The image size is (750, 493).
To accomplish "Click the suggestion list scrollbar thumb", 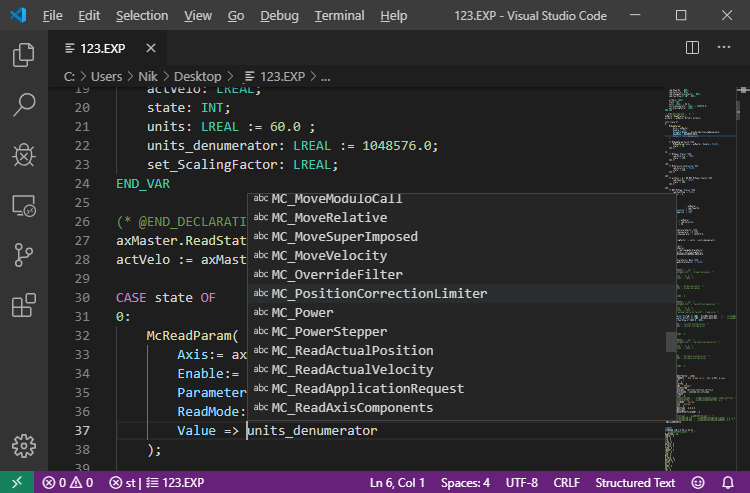I will (x=671, y=341).
